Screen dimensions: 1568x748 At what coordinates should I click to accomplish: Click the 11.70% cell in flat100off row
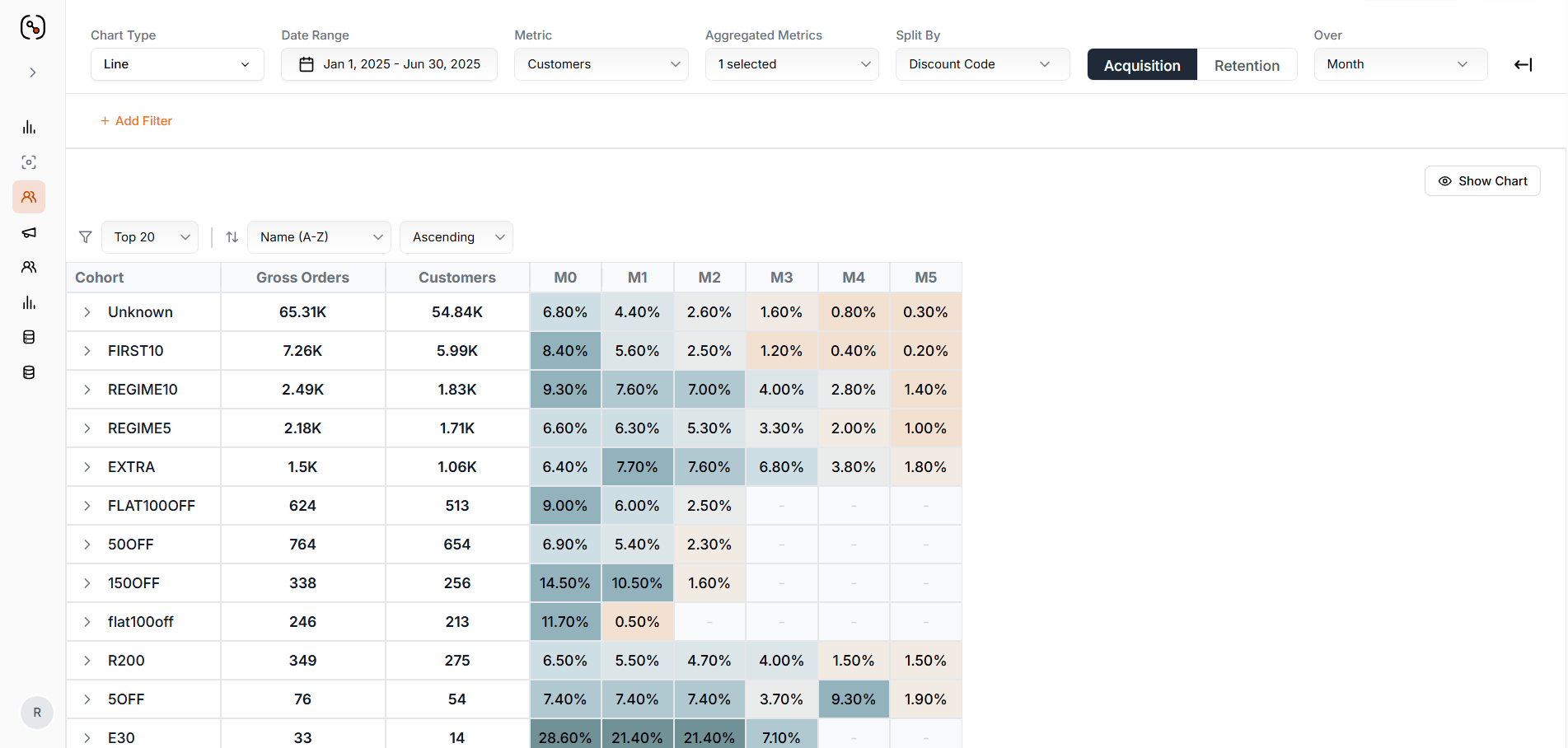[x=565, y=622]
